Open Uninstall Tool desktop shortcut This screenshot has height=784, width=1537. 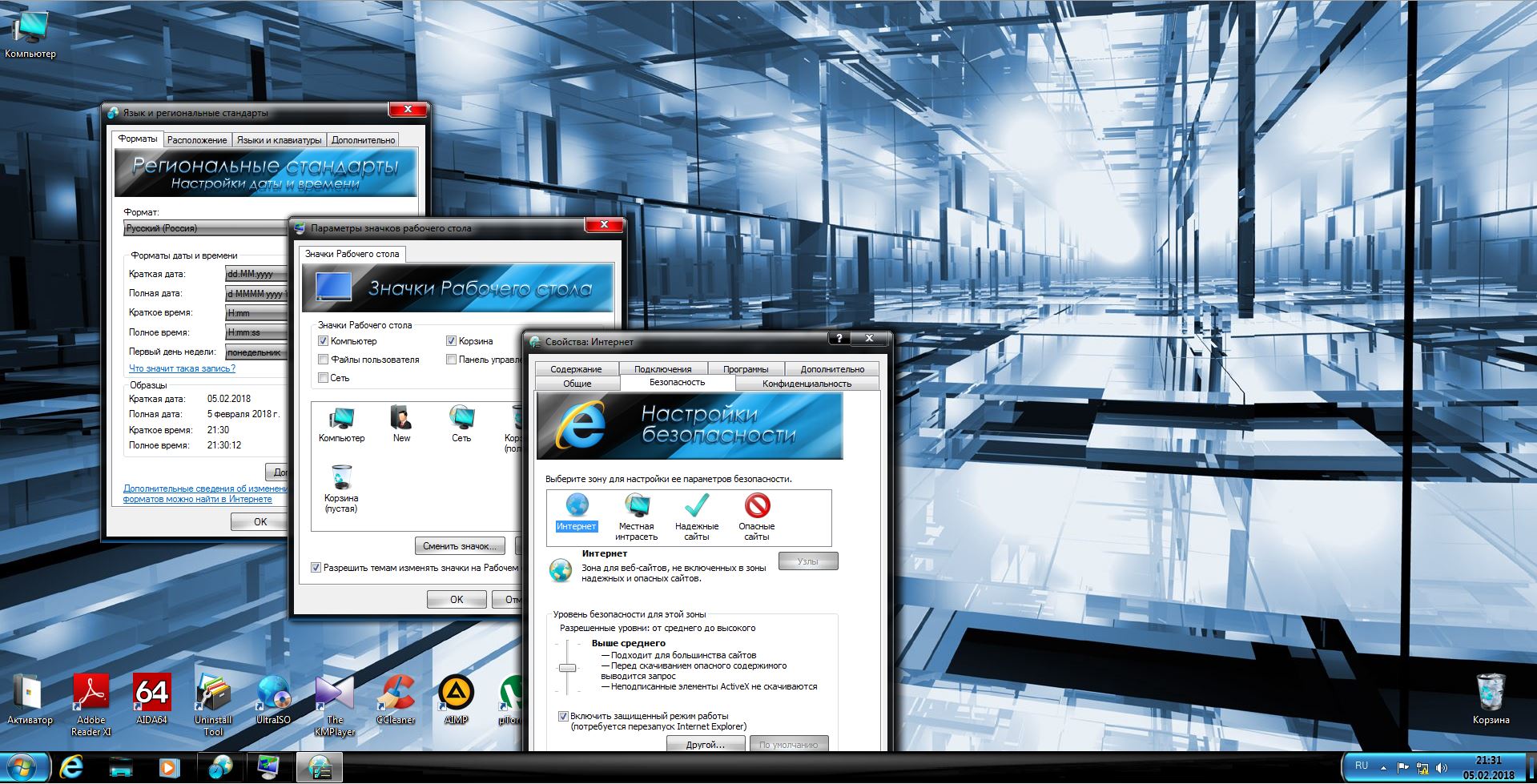click(213, 704)
